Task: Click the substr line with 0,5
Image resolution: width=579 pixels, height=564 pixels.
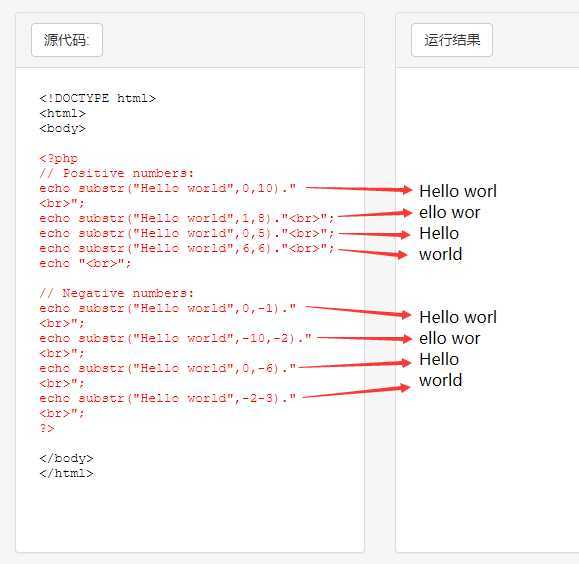Action: coord(187,233)
